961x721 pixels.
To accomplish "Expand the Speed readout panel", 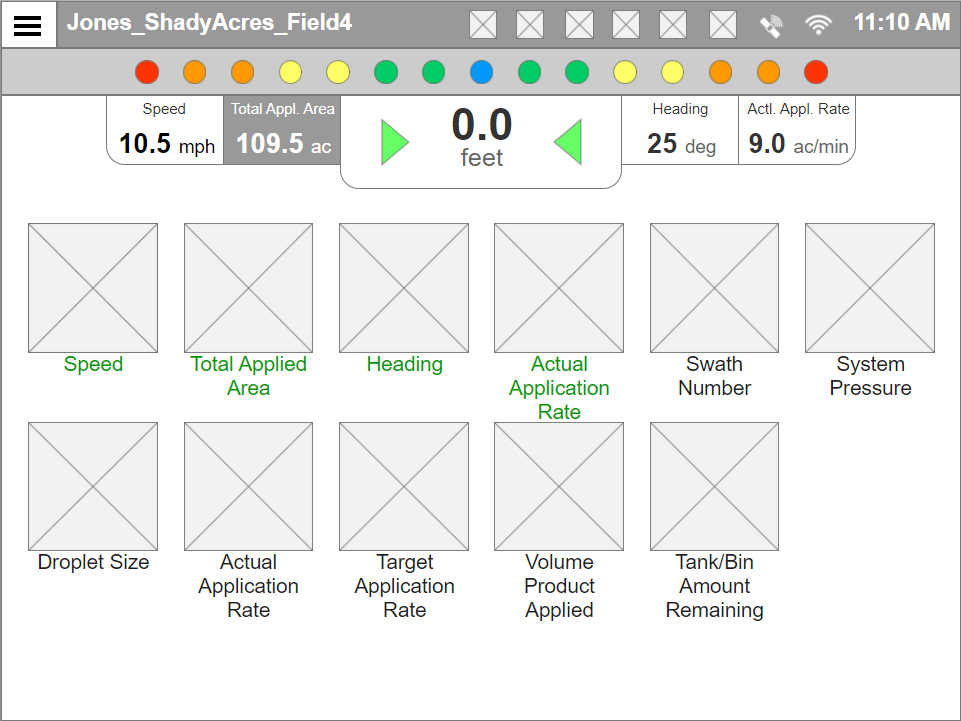I will (164, 129).
